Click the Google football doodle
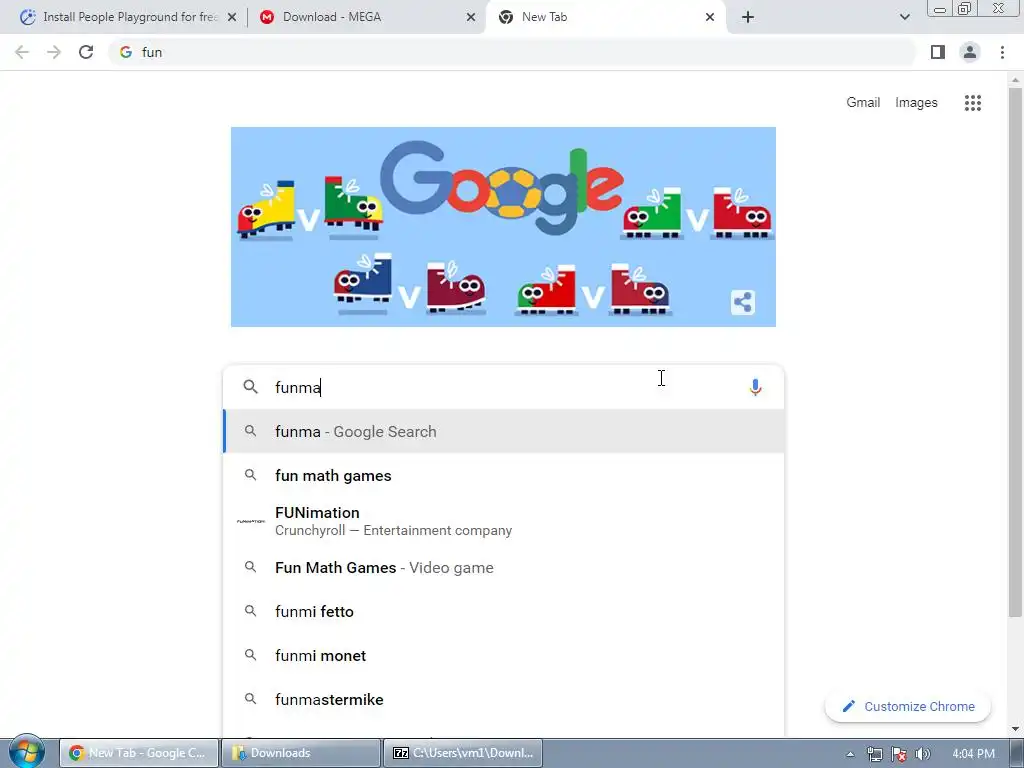Screen dimensions: 1024x768 tap(503, 227)
